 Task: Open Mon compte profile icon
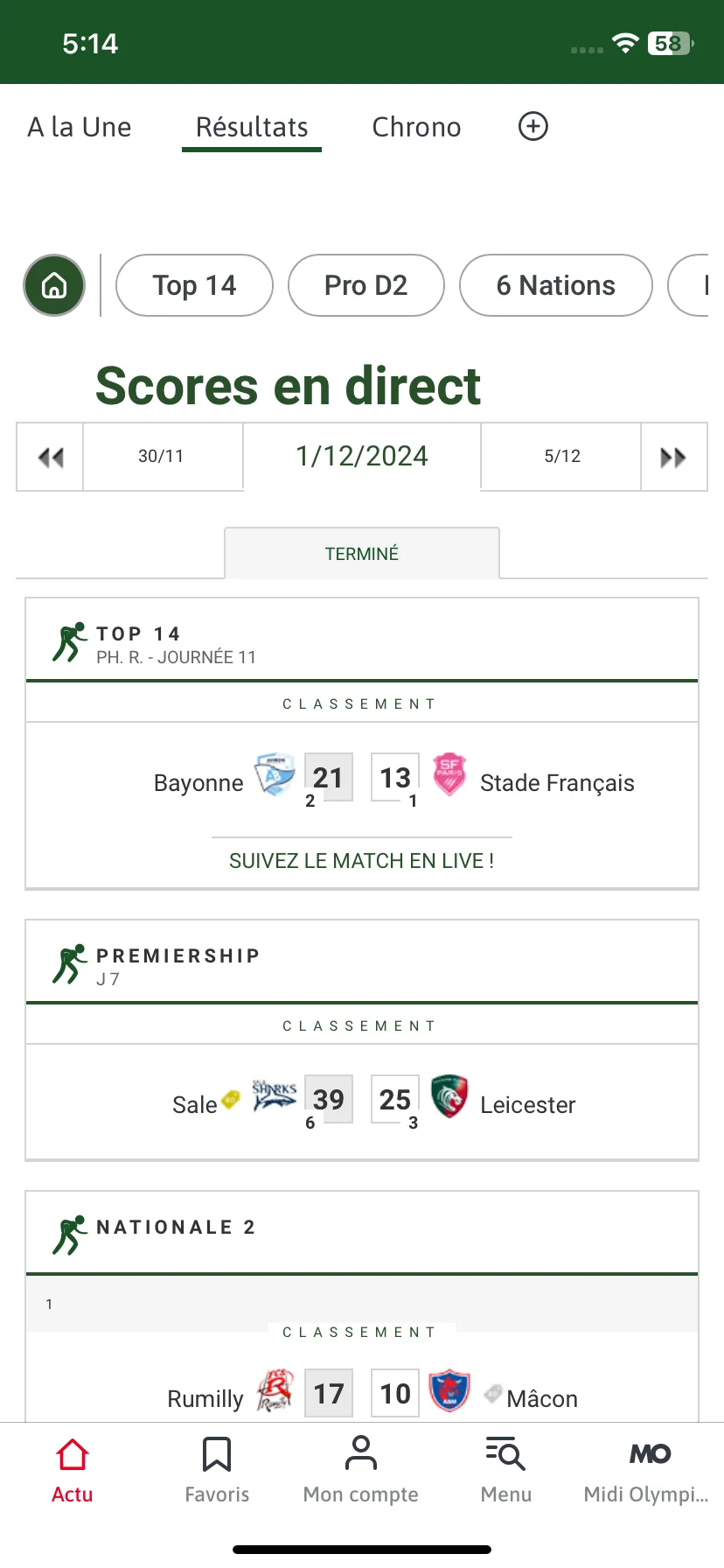[360, 1453]
